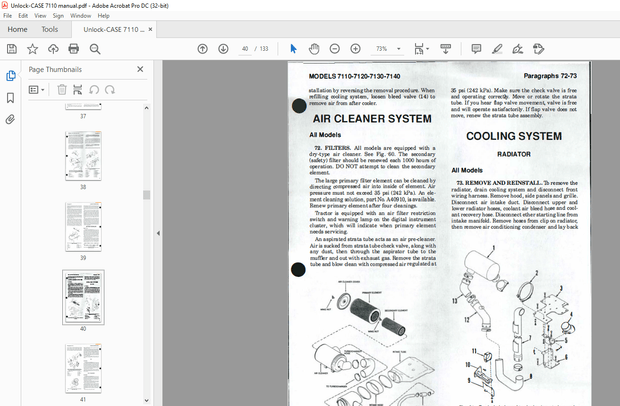Screen dimensions: 620x406
Task: Click the print pages thumbnail icon
Action: pos(78,90)
